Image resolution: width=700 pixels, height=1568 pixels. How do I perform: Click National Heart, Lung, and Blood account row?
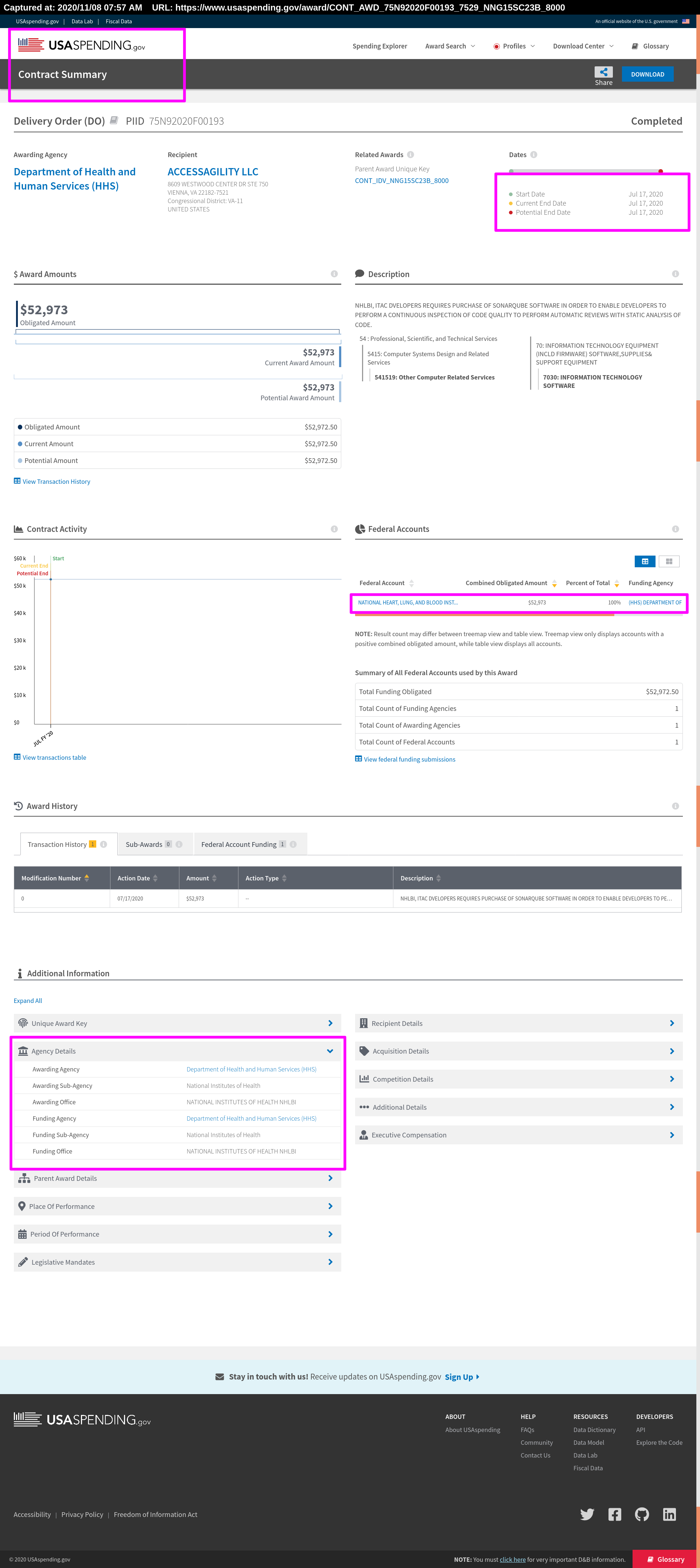click(518, 603)
